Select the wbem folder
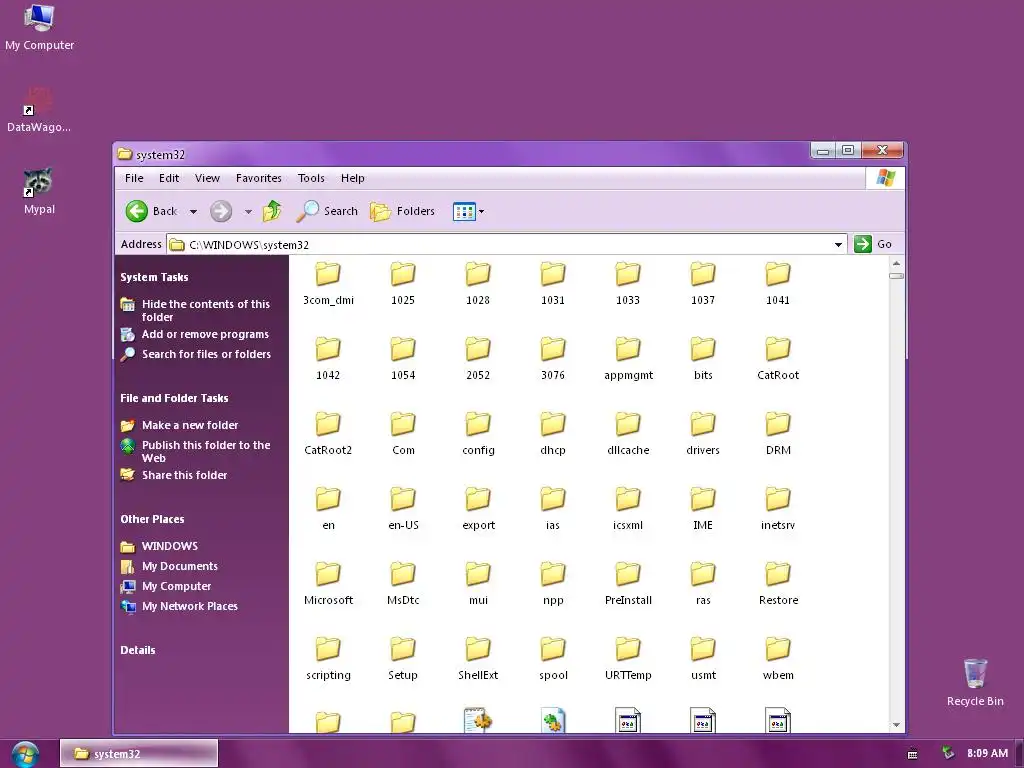This screenshot has height=768, width=1024. click(x=778, y=660)
